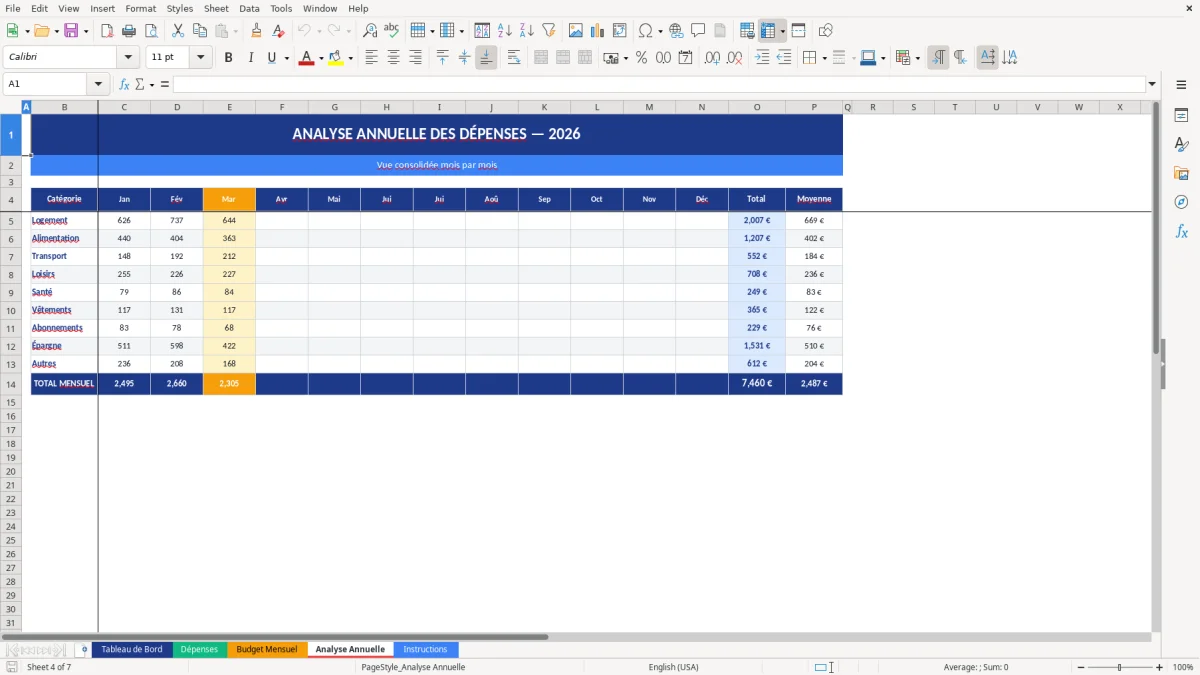
Task: Insert a special character (Omega)
Action: click(x=646, y=31)
